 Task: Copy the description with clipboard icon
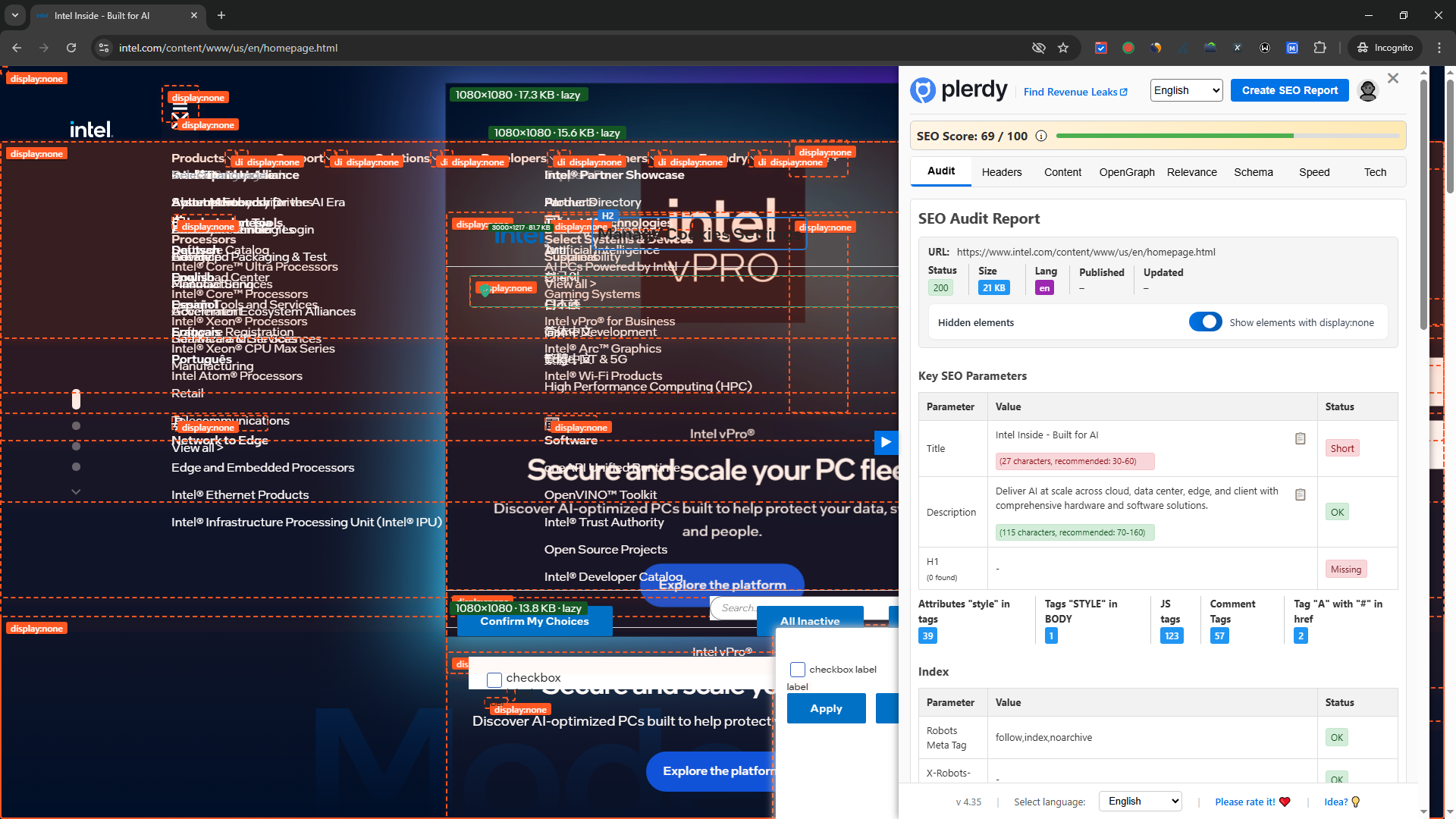pyautogui.click(x=1300, y=495)
